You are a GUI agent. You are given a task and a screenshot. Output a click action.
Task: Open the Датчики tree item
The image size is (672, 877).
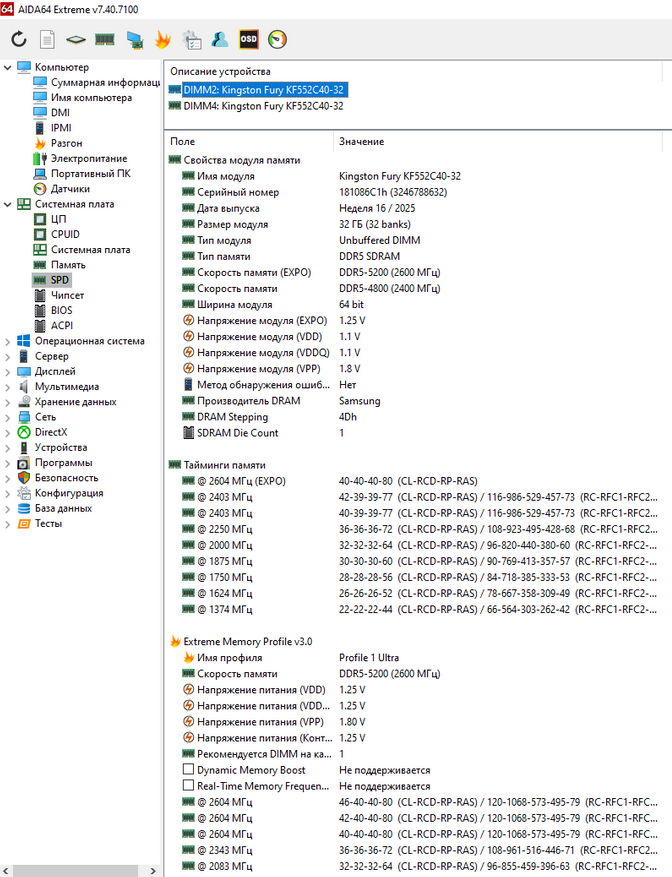62,188
